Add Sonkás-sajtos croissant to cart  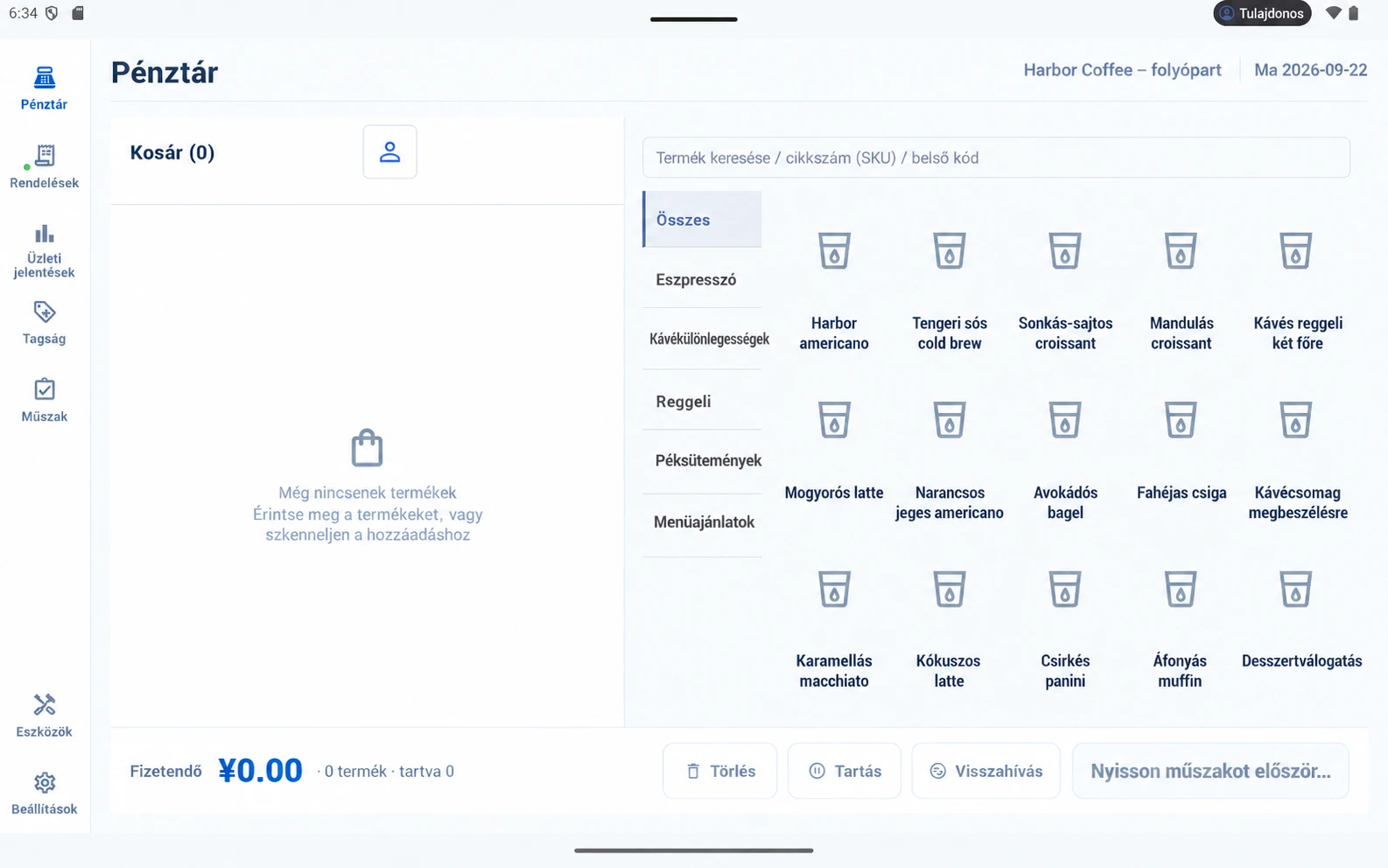(x=1065, y=290)
